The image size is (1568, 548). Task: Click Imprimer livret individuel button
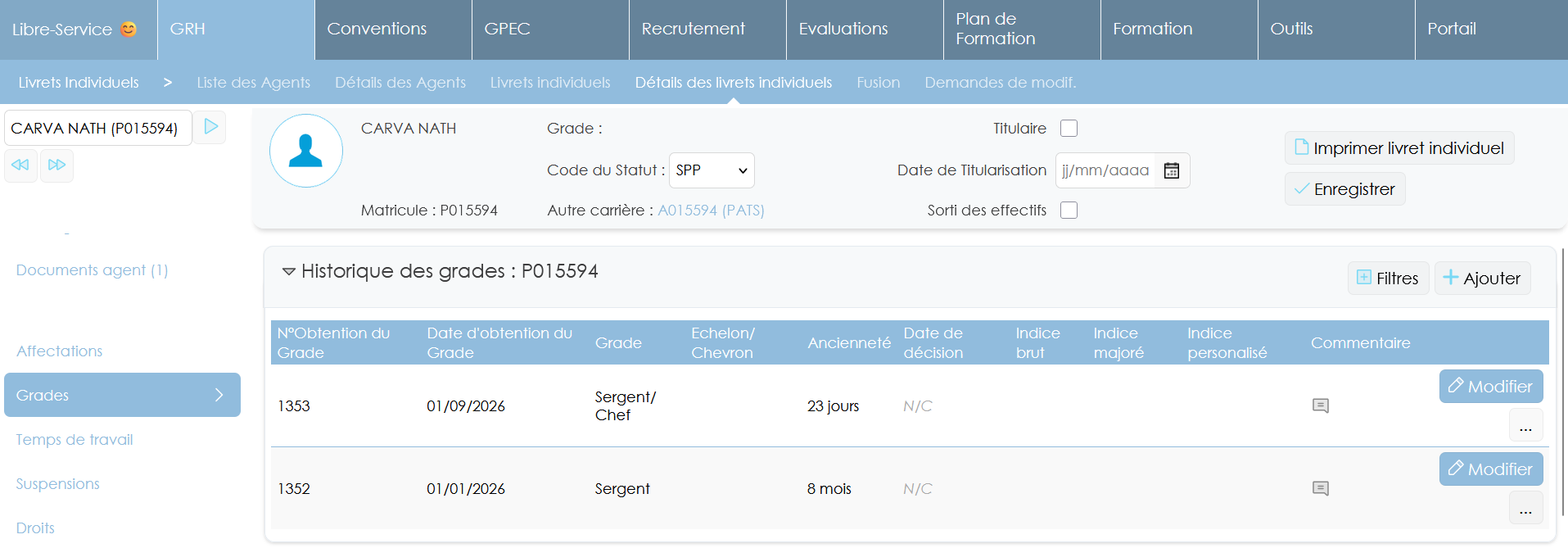tap(1399, 148)
